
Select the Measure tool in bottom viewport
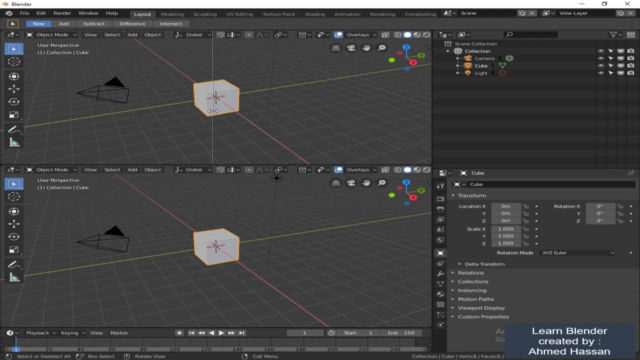[13, 278]
